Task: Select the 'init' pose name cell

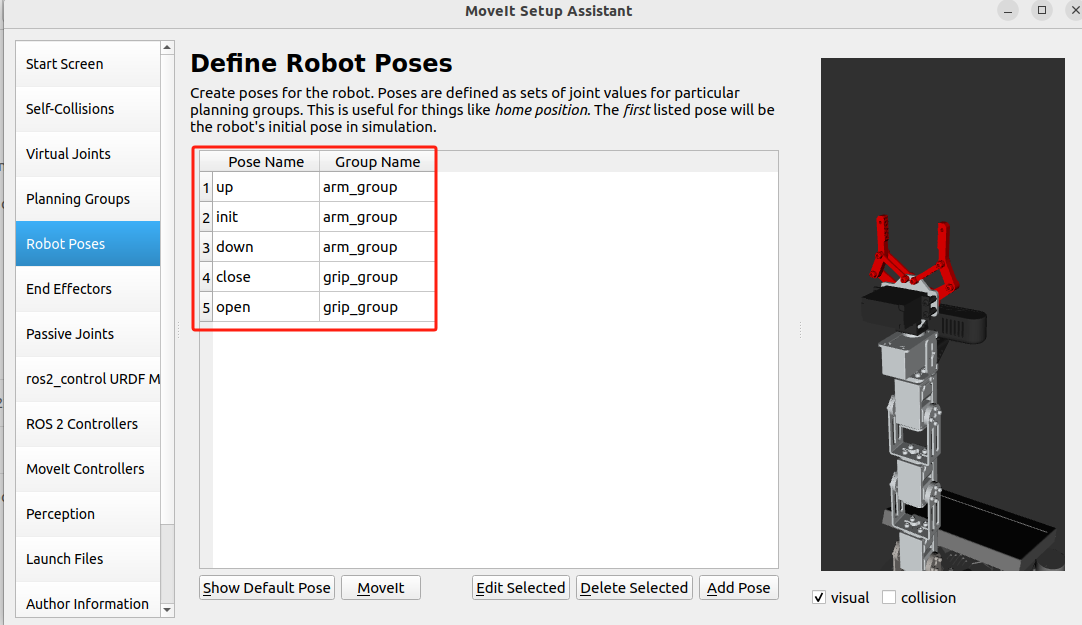Action: 266,217
